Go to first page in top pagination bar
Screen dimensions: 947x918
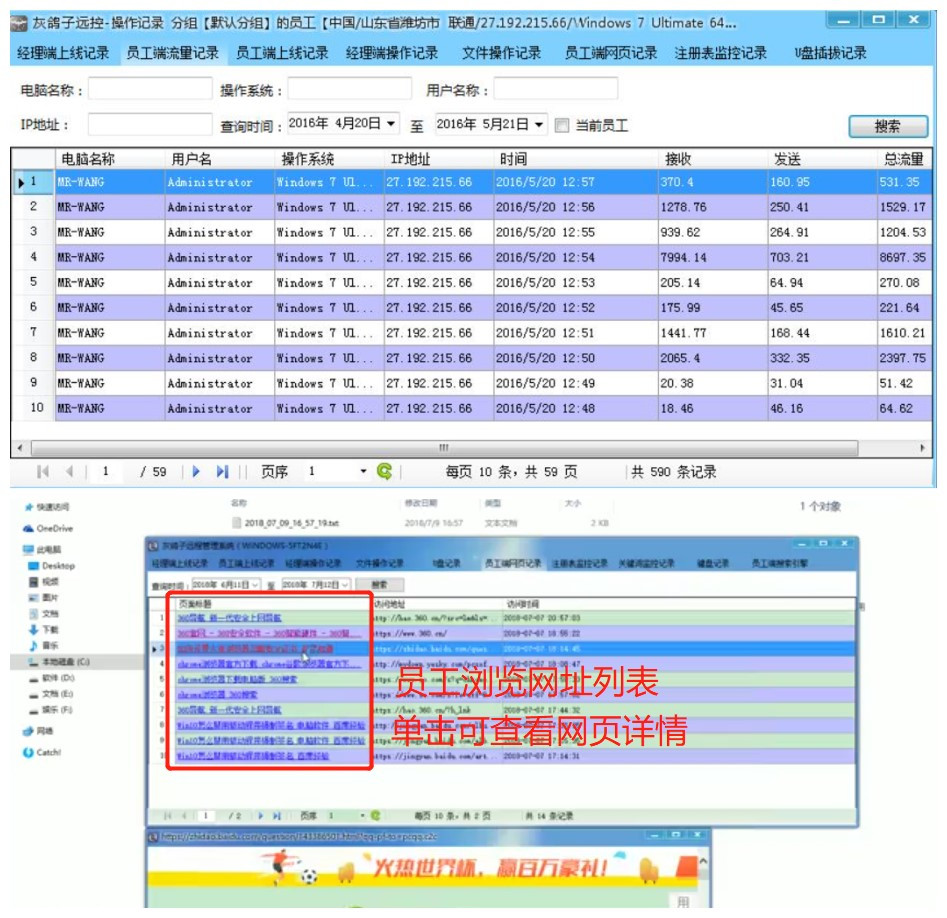click(x=43, y=472)
